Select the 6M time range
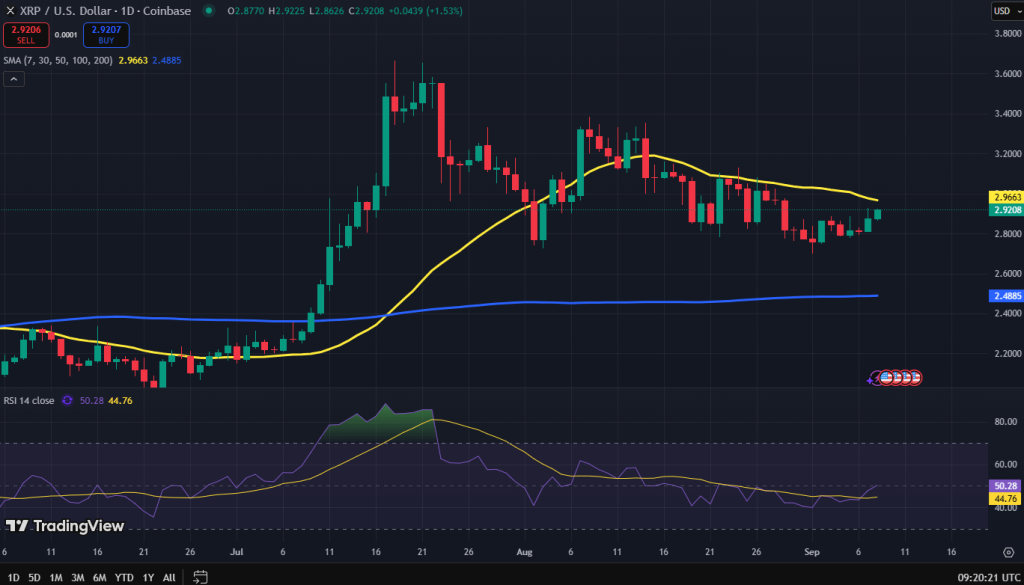1024x585 pixels. 100,577
